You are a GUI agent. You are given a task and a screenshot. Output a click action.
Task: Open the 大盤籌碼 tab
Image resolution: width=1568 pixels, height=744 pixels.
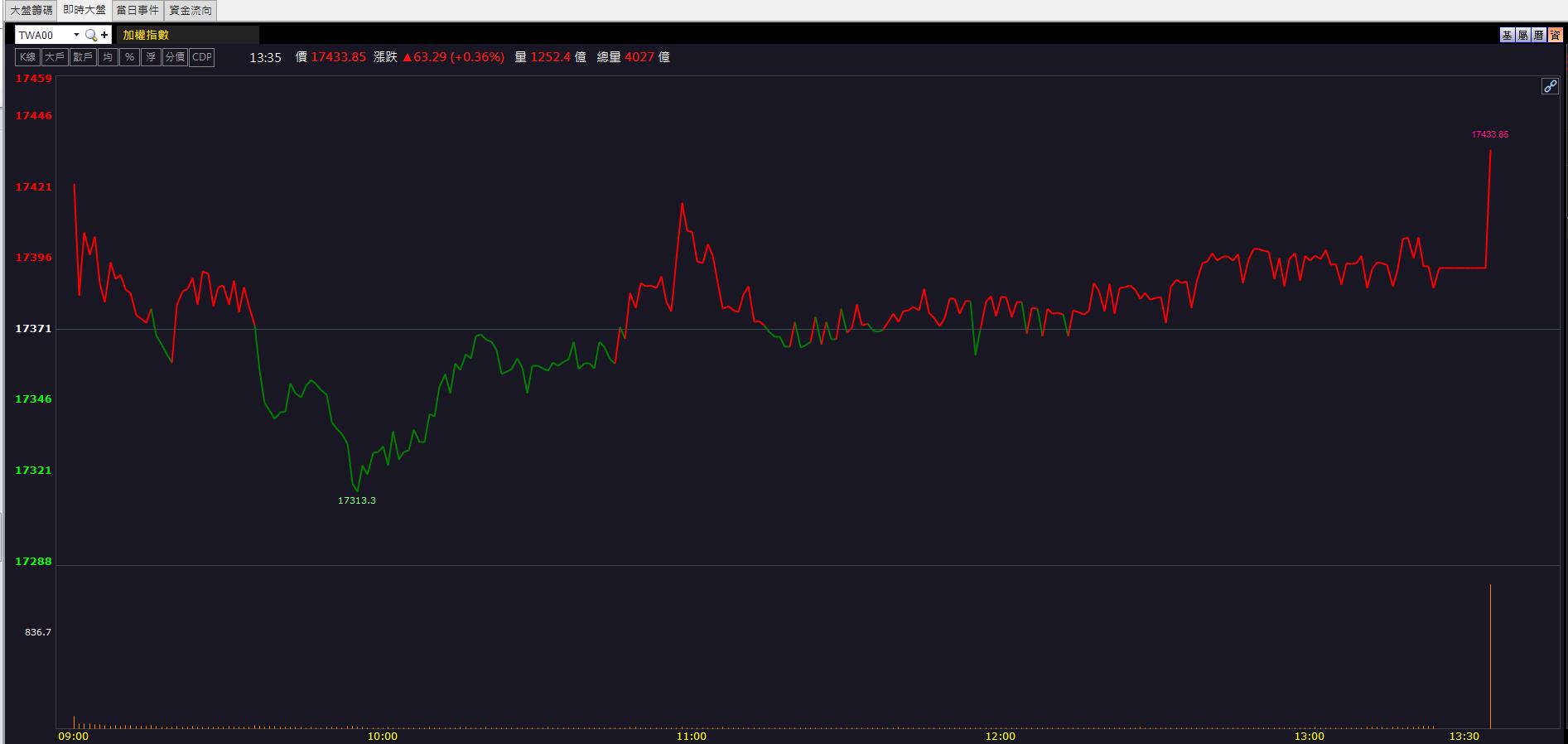(31, 10)
